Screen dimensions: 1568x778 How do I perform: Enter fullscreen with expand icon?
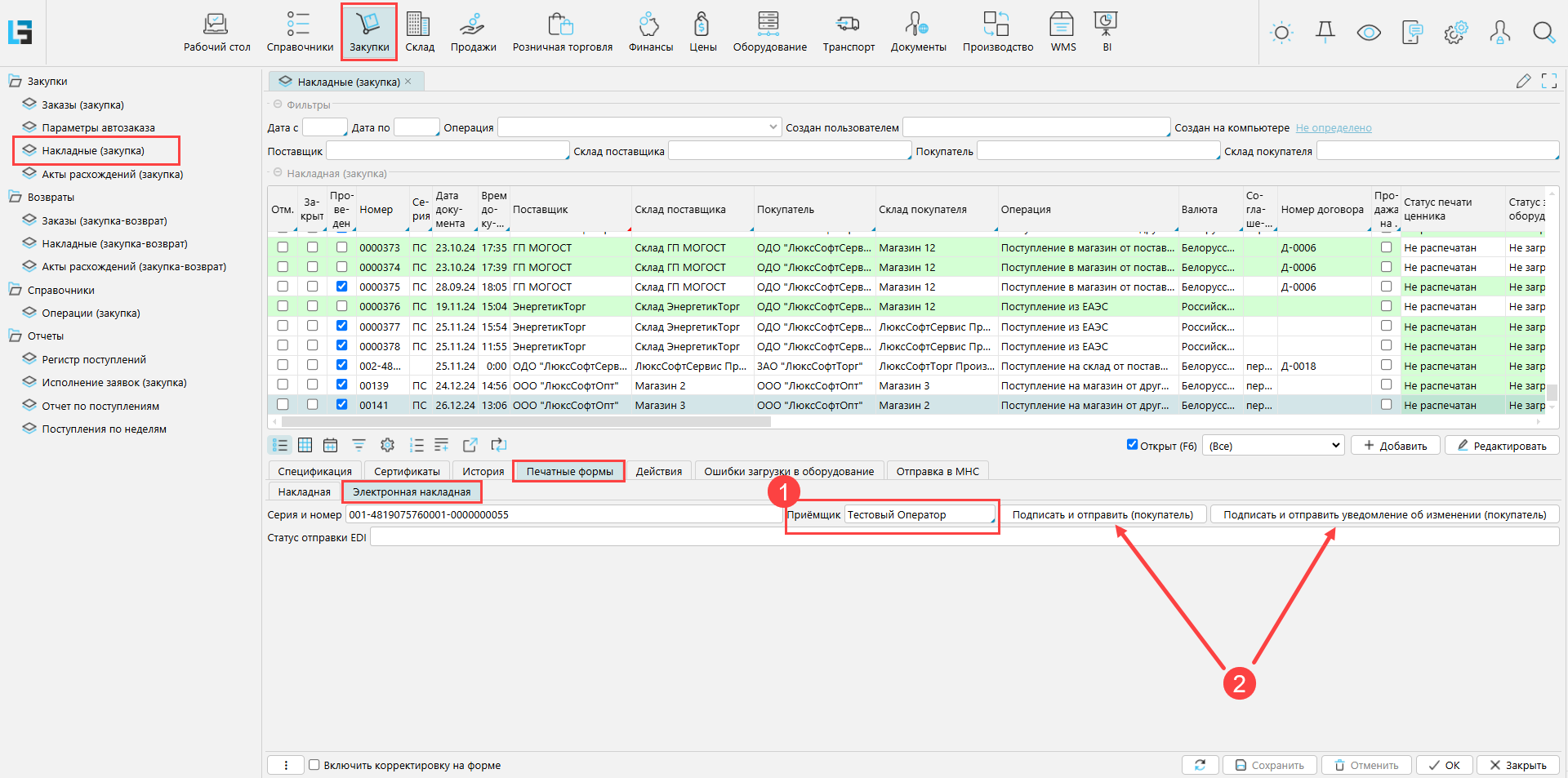point(1548,81)
